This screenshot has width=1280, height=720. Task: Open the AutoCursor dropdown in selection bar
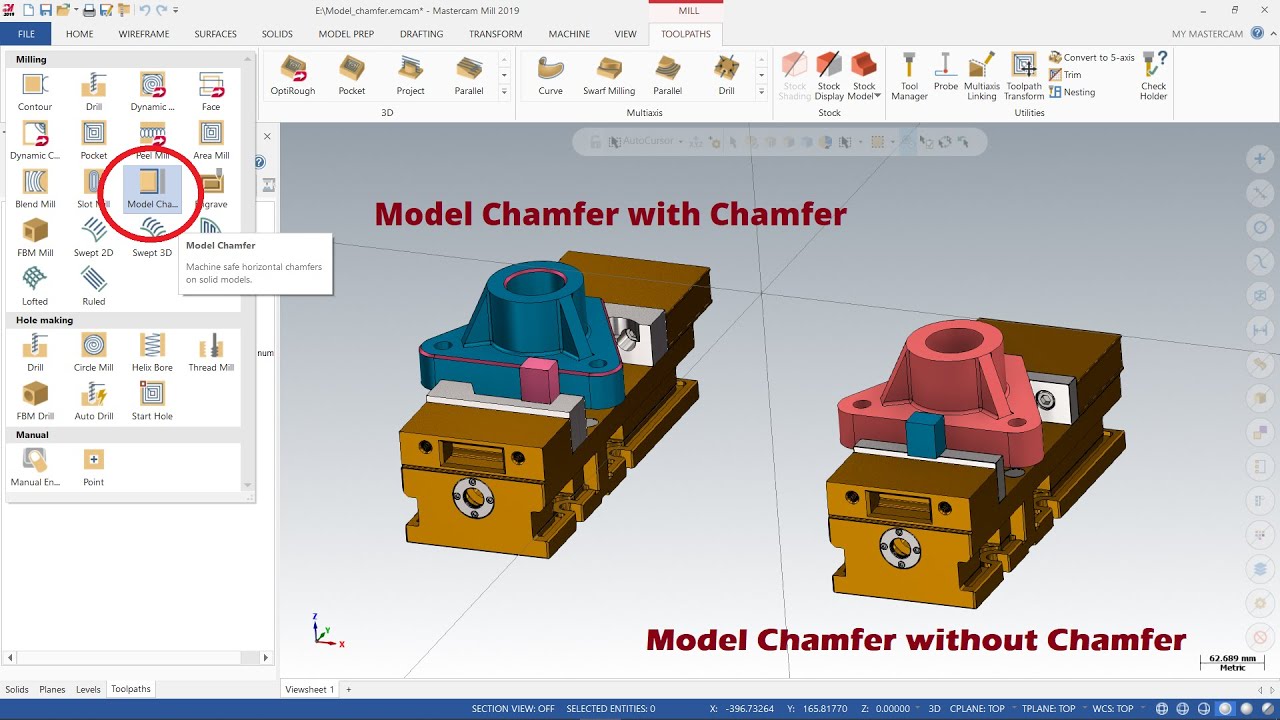682,142
